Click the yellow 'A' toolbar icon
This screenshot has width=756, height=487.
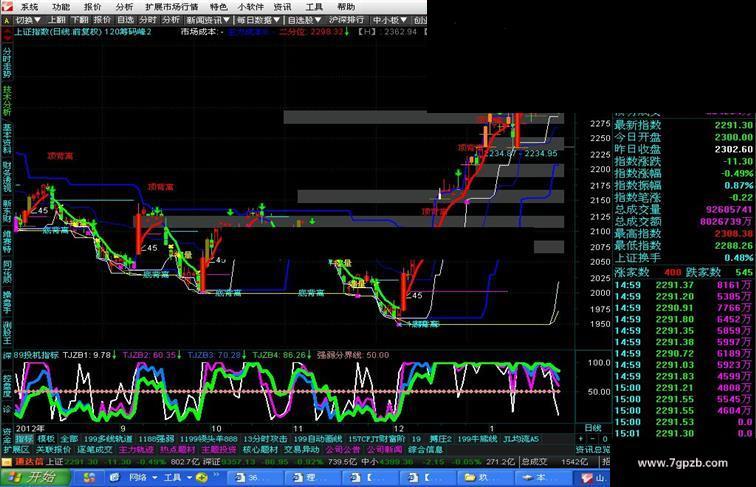(6, 20)
